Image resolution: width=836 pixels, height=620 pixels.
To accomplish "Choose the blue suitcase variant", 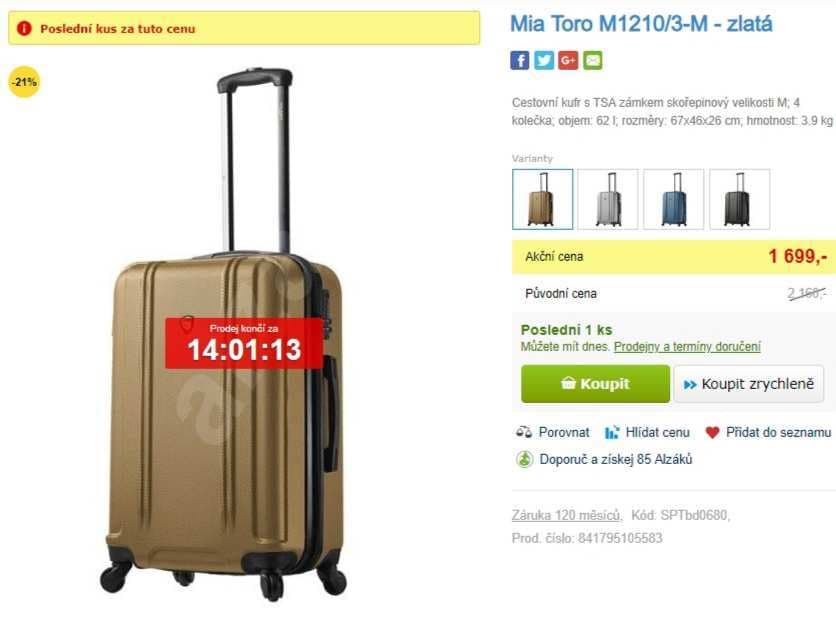I will 674,199.
